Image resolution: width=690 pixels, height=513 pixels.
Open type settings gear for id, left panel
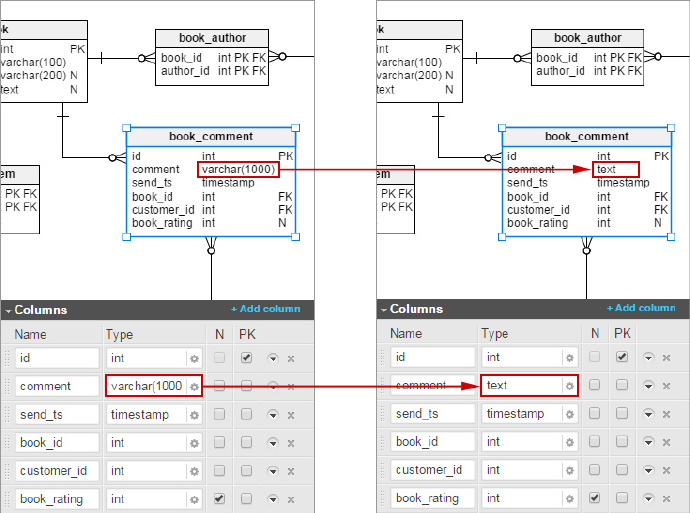click(x=194, y=359)
